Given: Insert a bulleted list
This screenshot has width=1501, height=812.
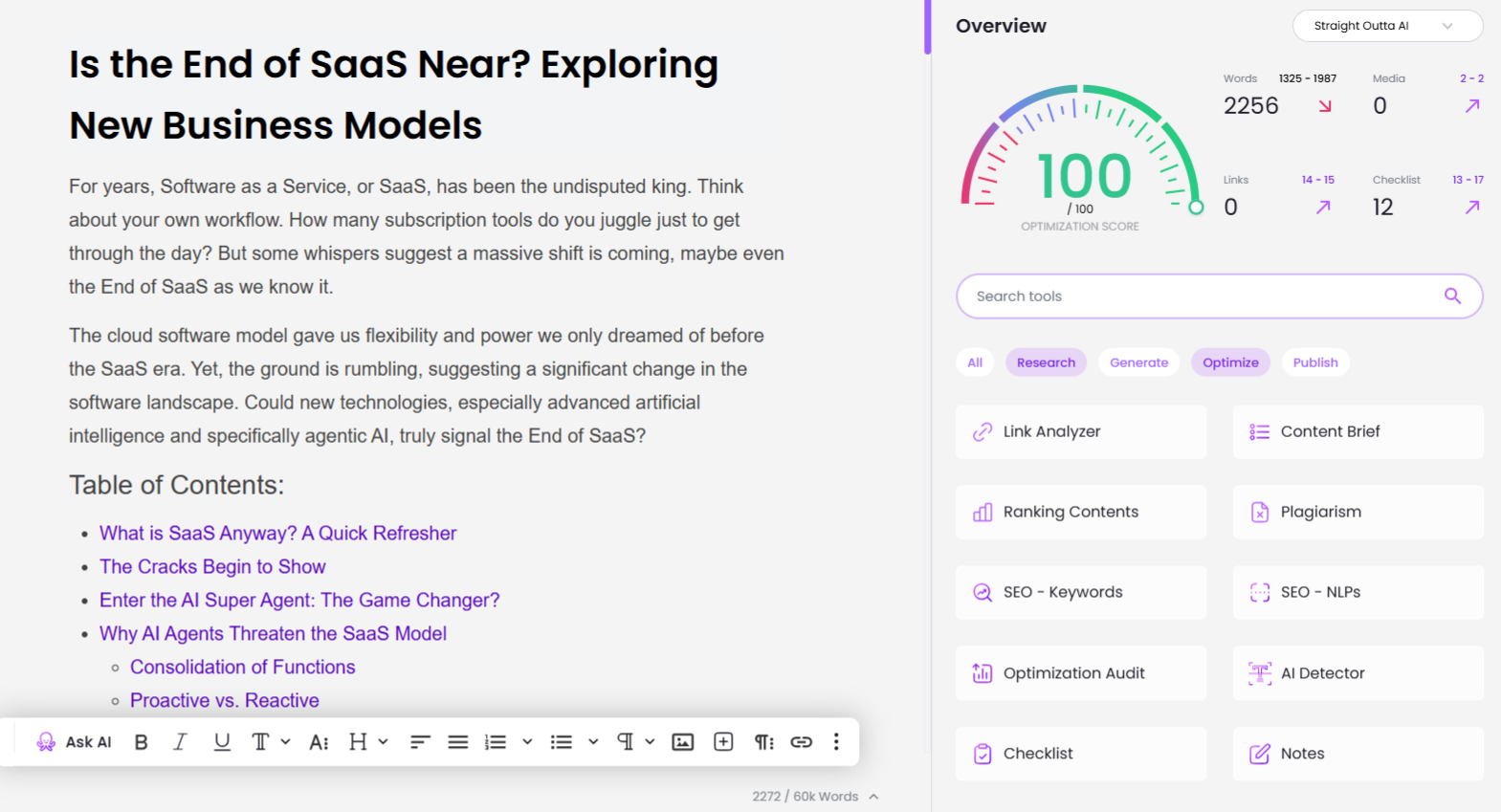Looking at the screenshot, I should coord(562,742).
